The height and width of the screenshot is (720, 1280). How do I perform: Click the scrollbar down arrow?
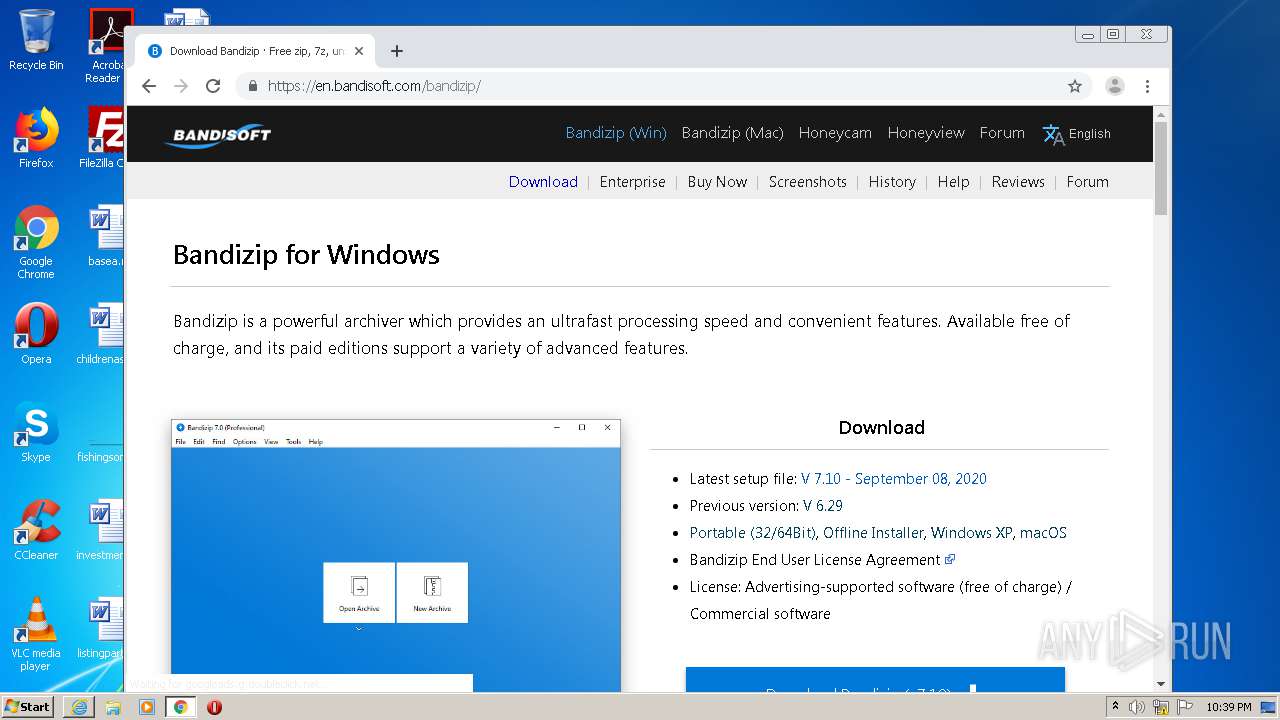tap(1161, 684)
